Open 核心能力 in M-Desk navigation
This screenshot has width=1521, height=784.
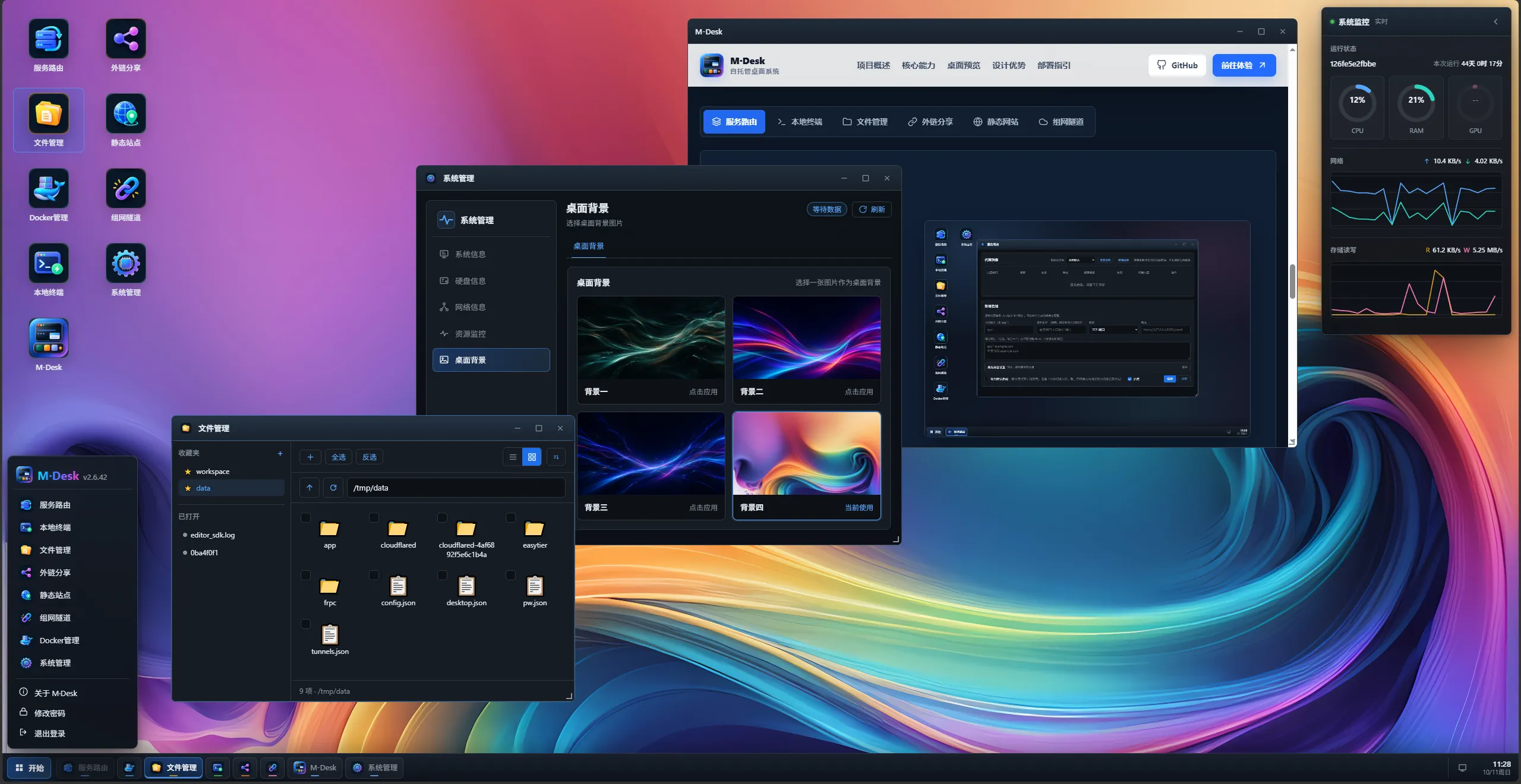(x=918, y=65)
